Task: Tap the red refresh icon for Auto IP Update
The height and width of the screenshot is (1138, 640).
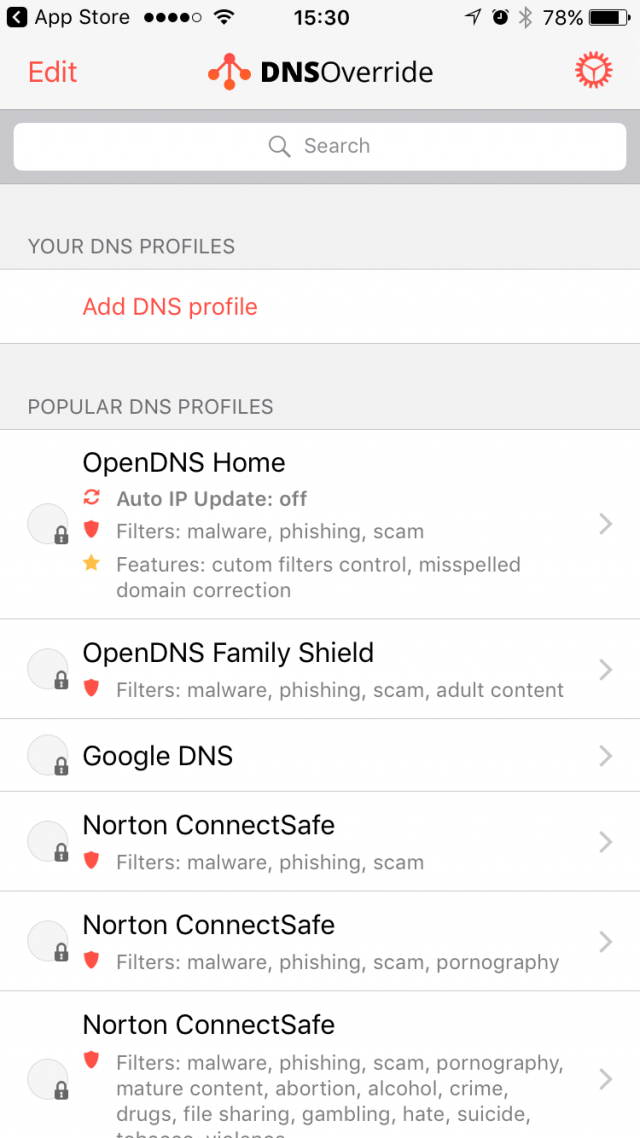Action: (x=91, y=497)
